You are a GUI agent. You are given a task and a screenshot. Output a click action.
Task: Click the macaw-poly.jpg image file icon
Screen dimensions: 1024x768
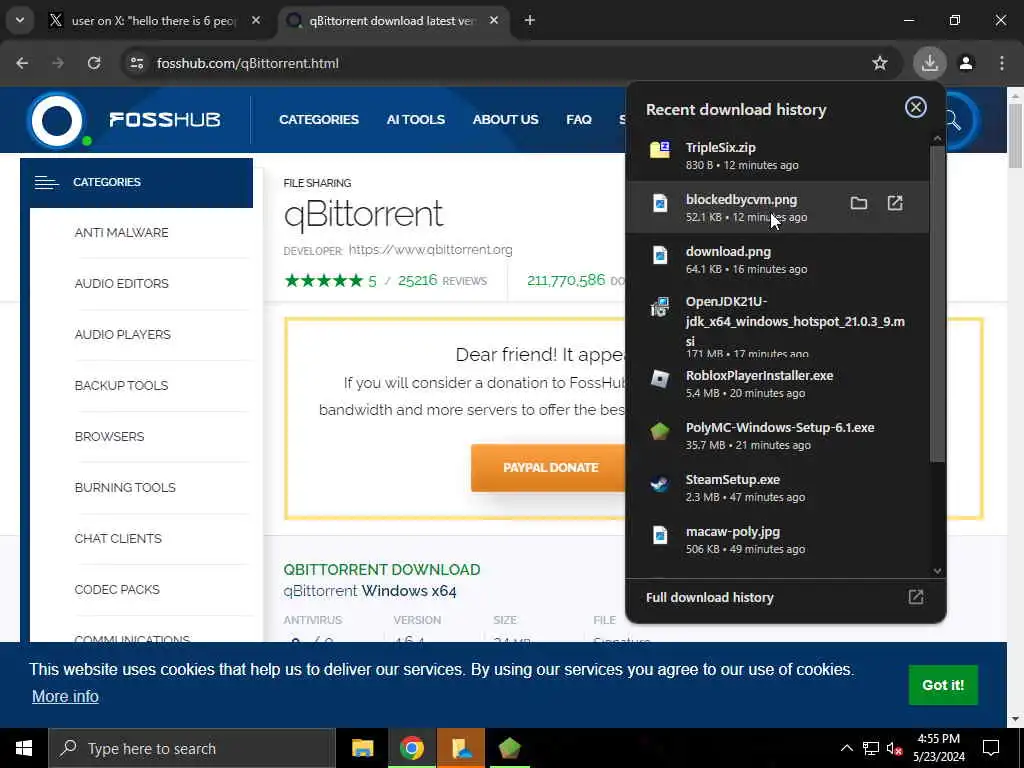coord(660,535)
